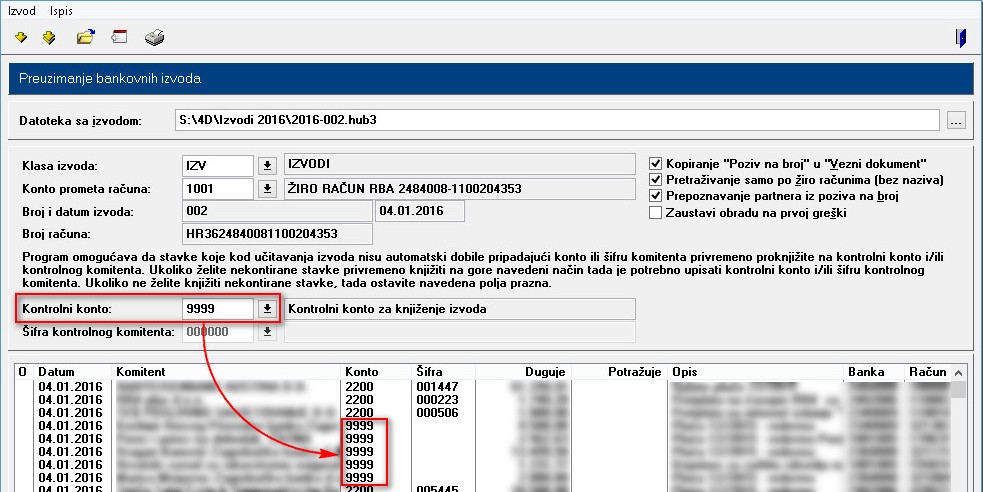
Task: Click the Kontrolni konto input field
Action: tap(217, 309)
